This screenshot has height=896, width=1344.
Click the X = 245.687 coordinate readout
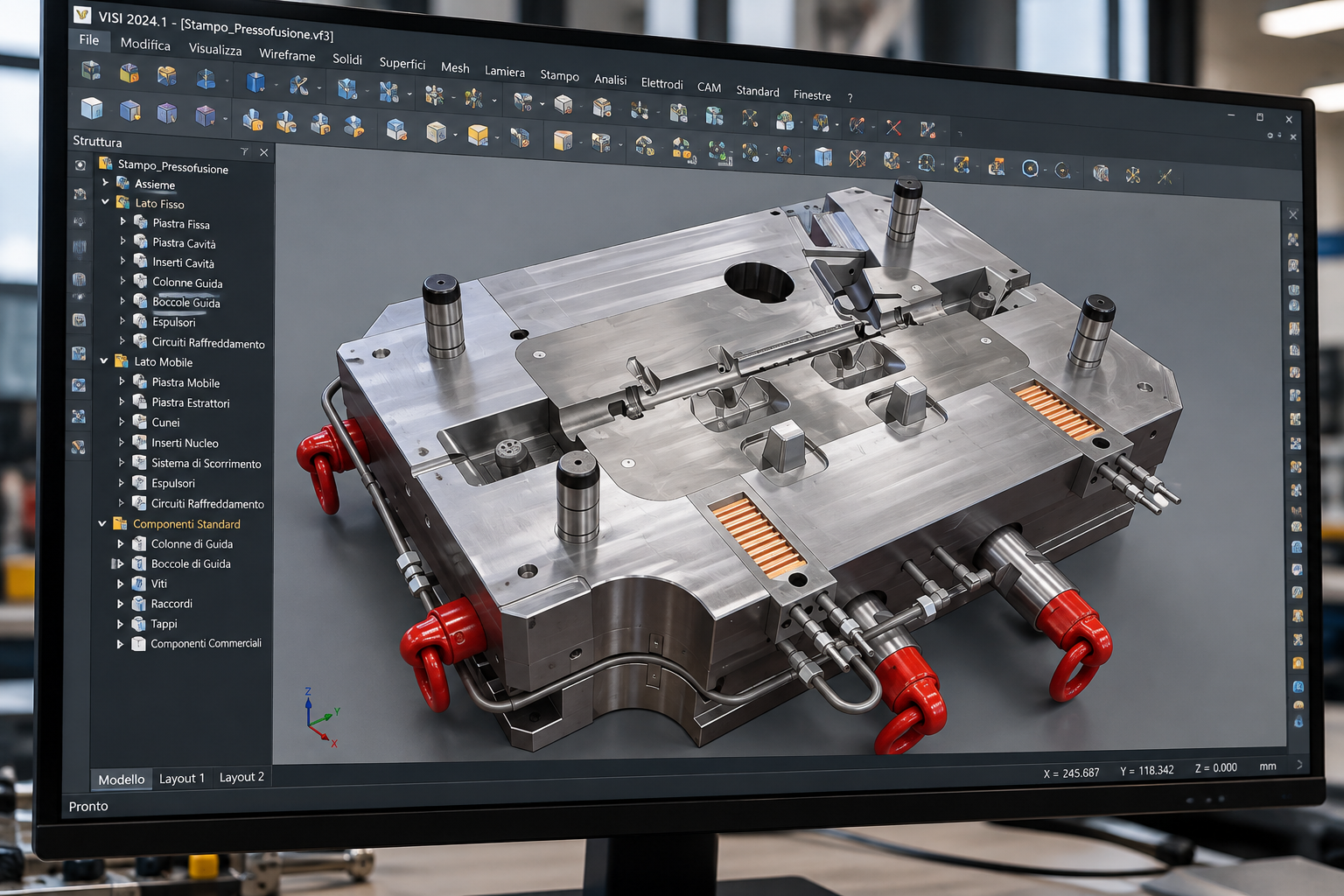1071,773
